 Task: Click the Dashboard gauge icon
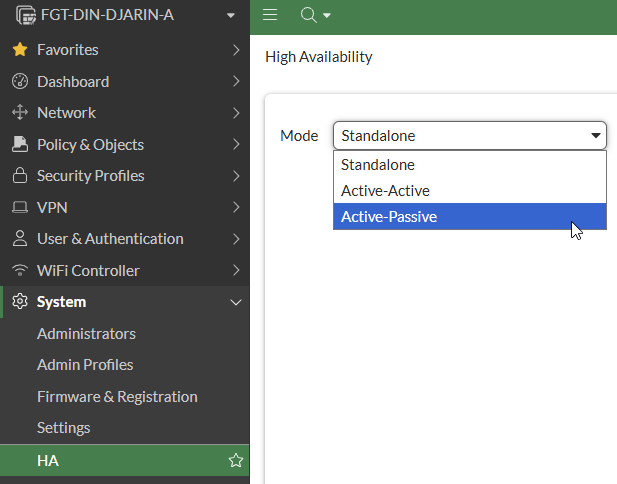coord(20,81)
